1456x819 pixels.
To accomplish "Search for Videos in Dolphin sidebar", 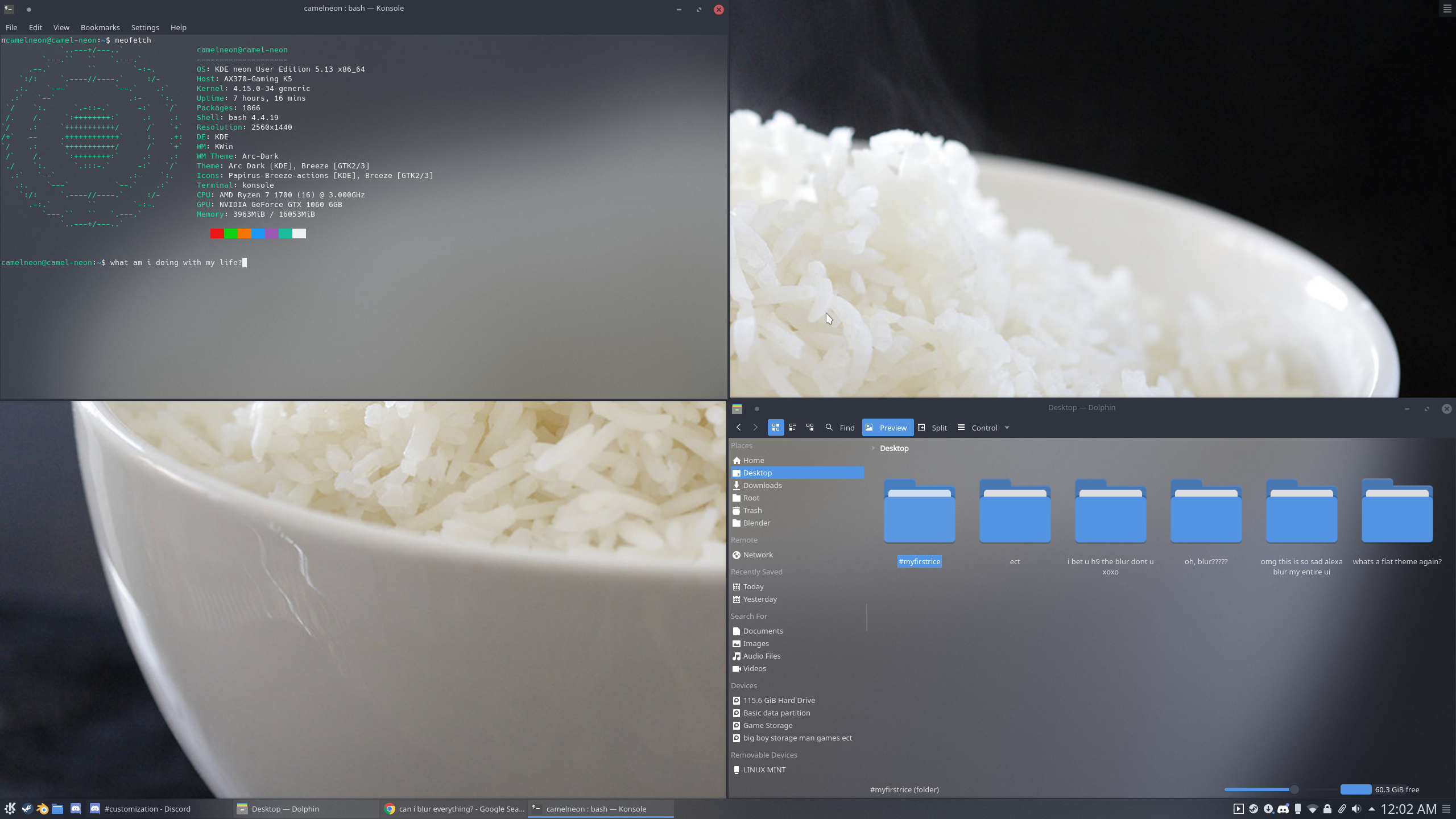I will [x=797, y=668].
